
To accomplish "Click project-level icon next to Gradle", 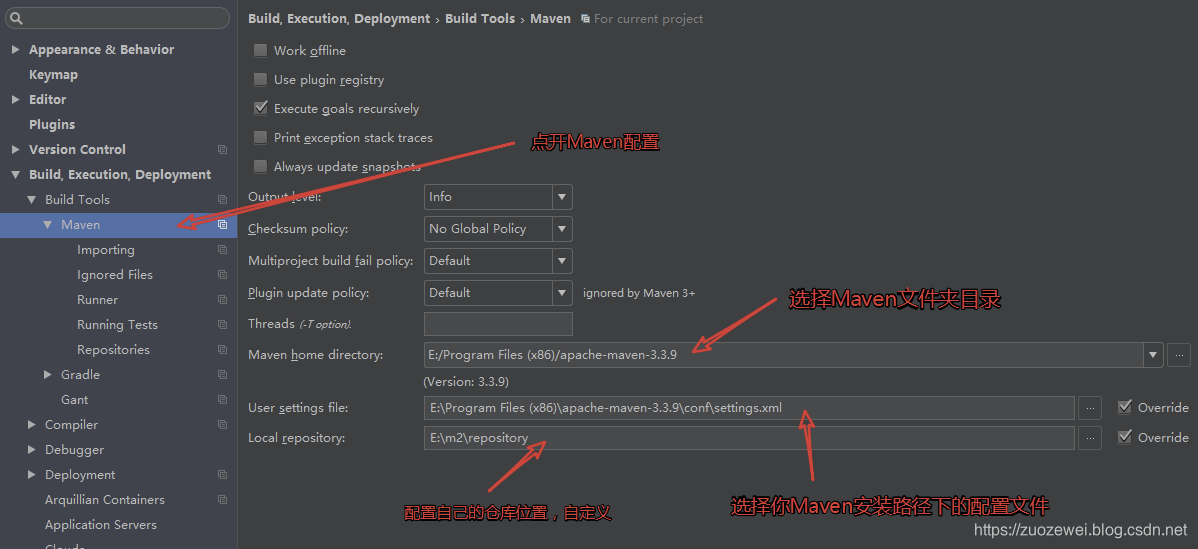I will 222,375.
